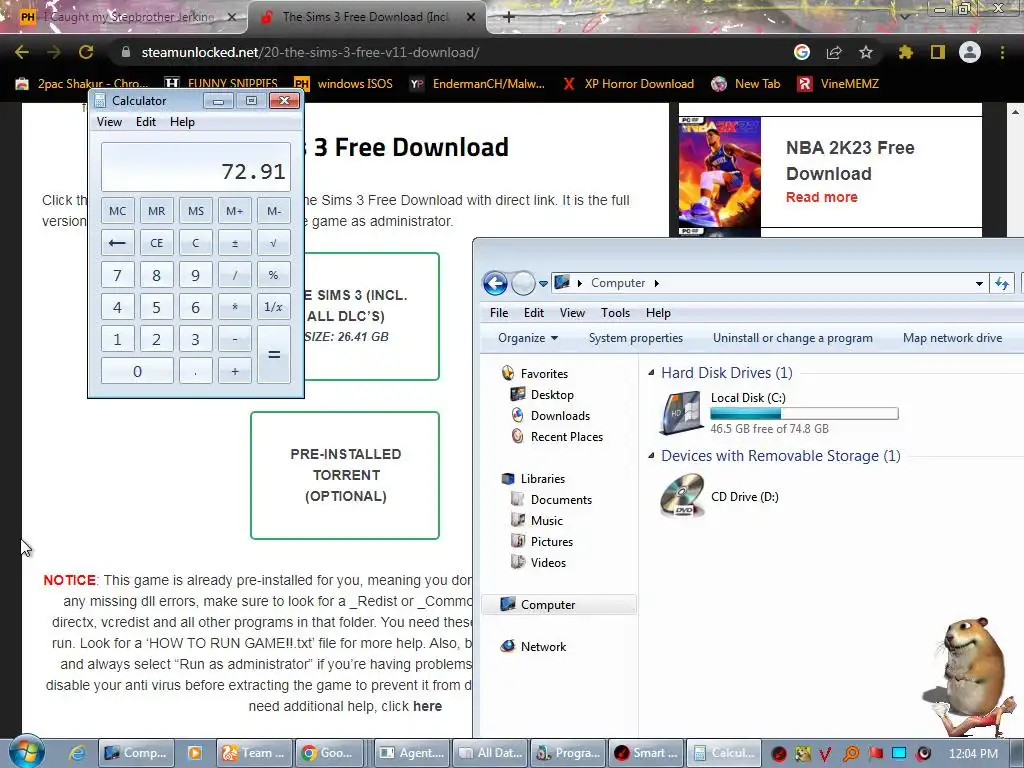
Task: Open a new Chrome tab
Action: [x=509, y=17]
